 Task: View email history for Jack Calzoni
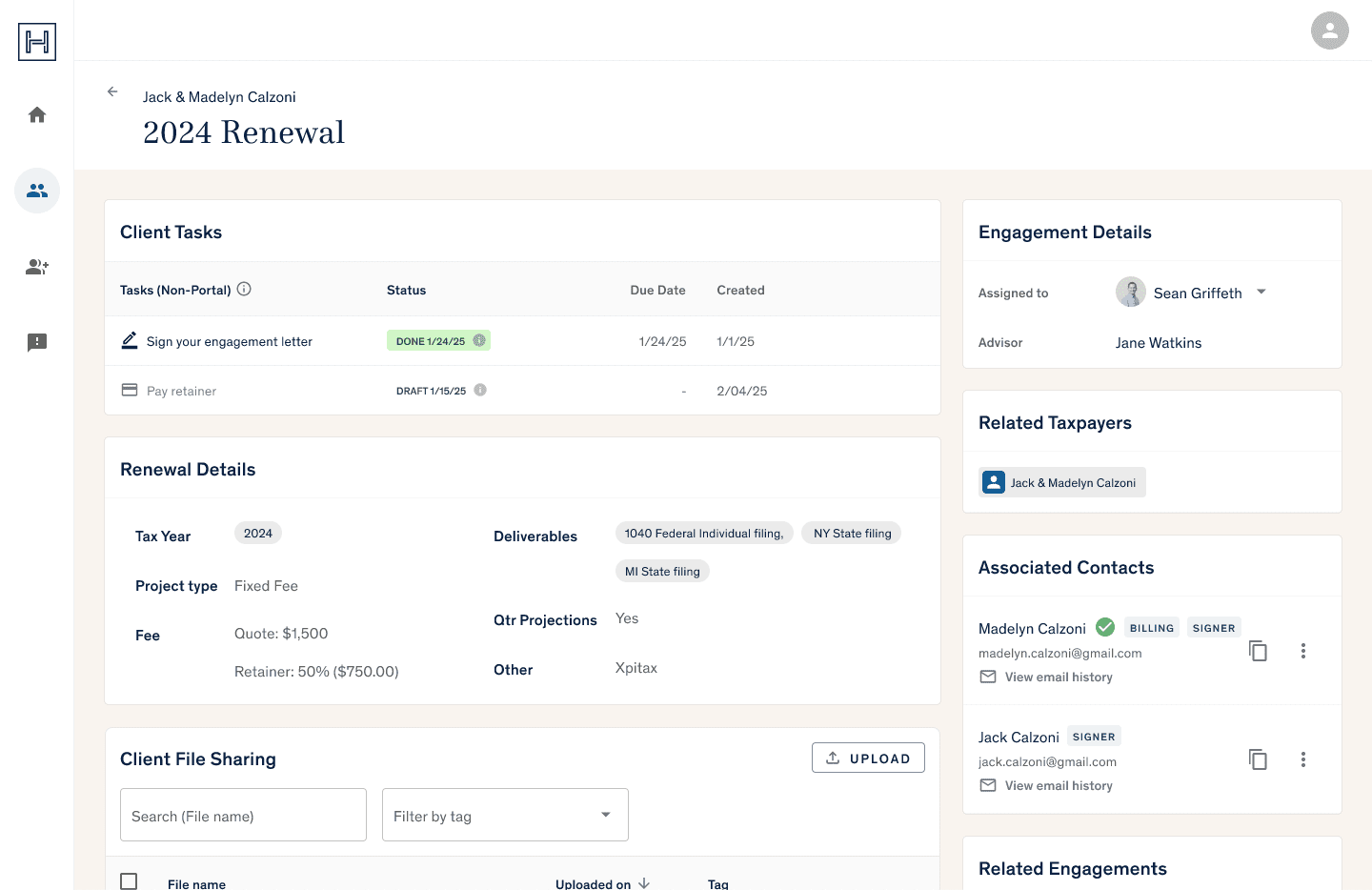click(x=1059, y=785)
